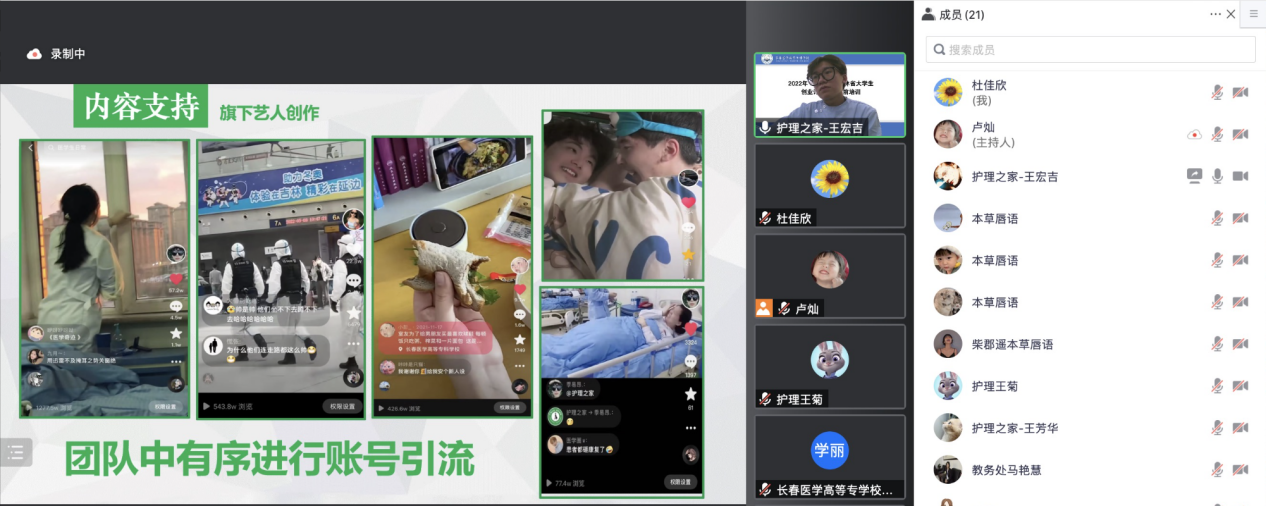Click the search members input field

click(x=1090, y=49)
